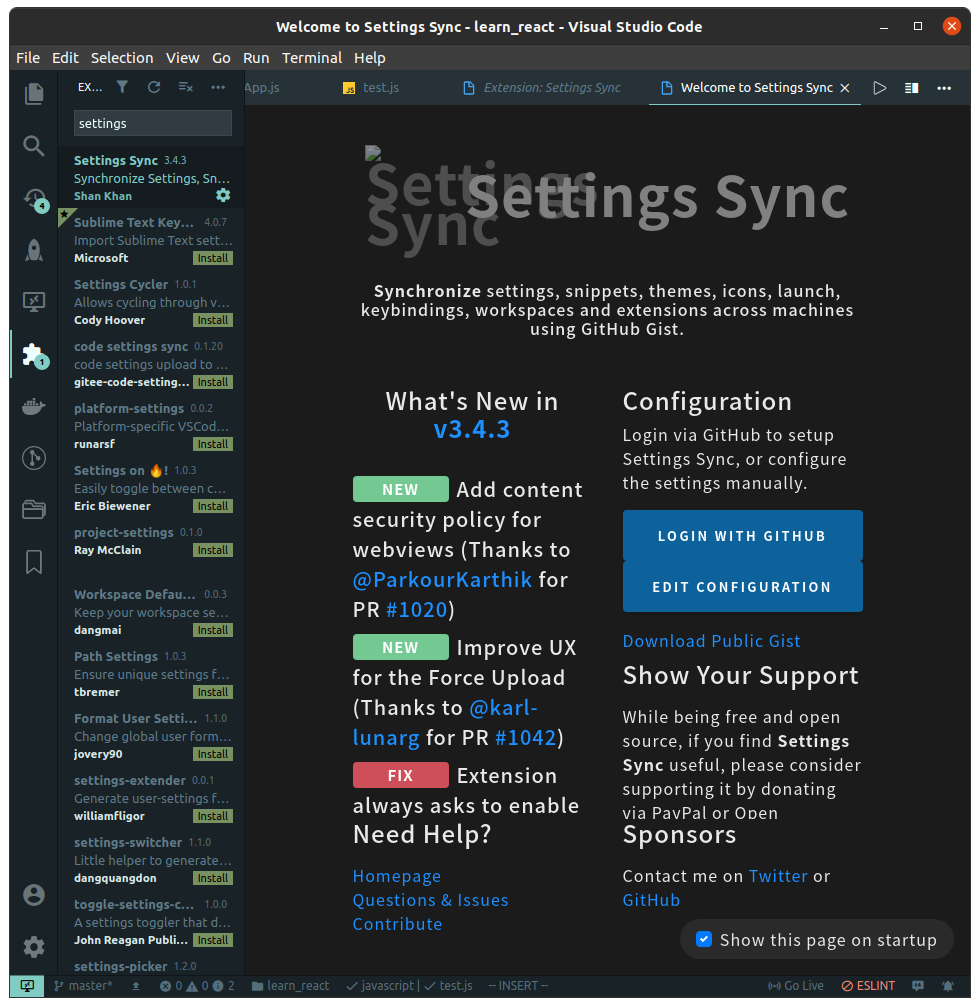Click the master* branch in status bar
The width and height of the screenshot is (980, 1007).
[x=83, y=986]
